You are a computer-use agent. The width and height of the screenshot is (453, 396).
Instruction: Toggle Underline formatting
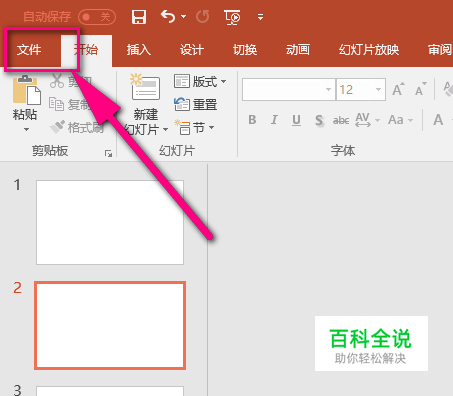pyautogui.click(x=296, y=120)
